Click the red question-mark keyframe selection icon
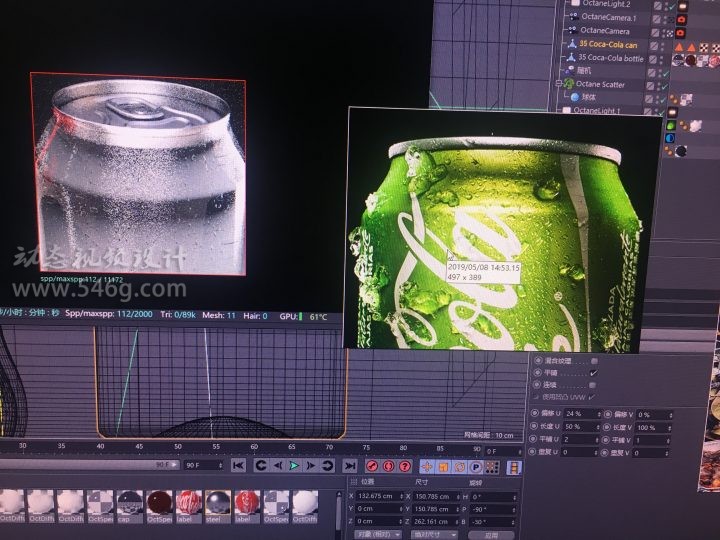The height and width of the screenshot is (540, 720). (x=405, y=467)
